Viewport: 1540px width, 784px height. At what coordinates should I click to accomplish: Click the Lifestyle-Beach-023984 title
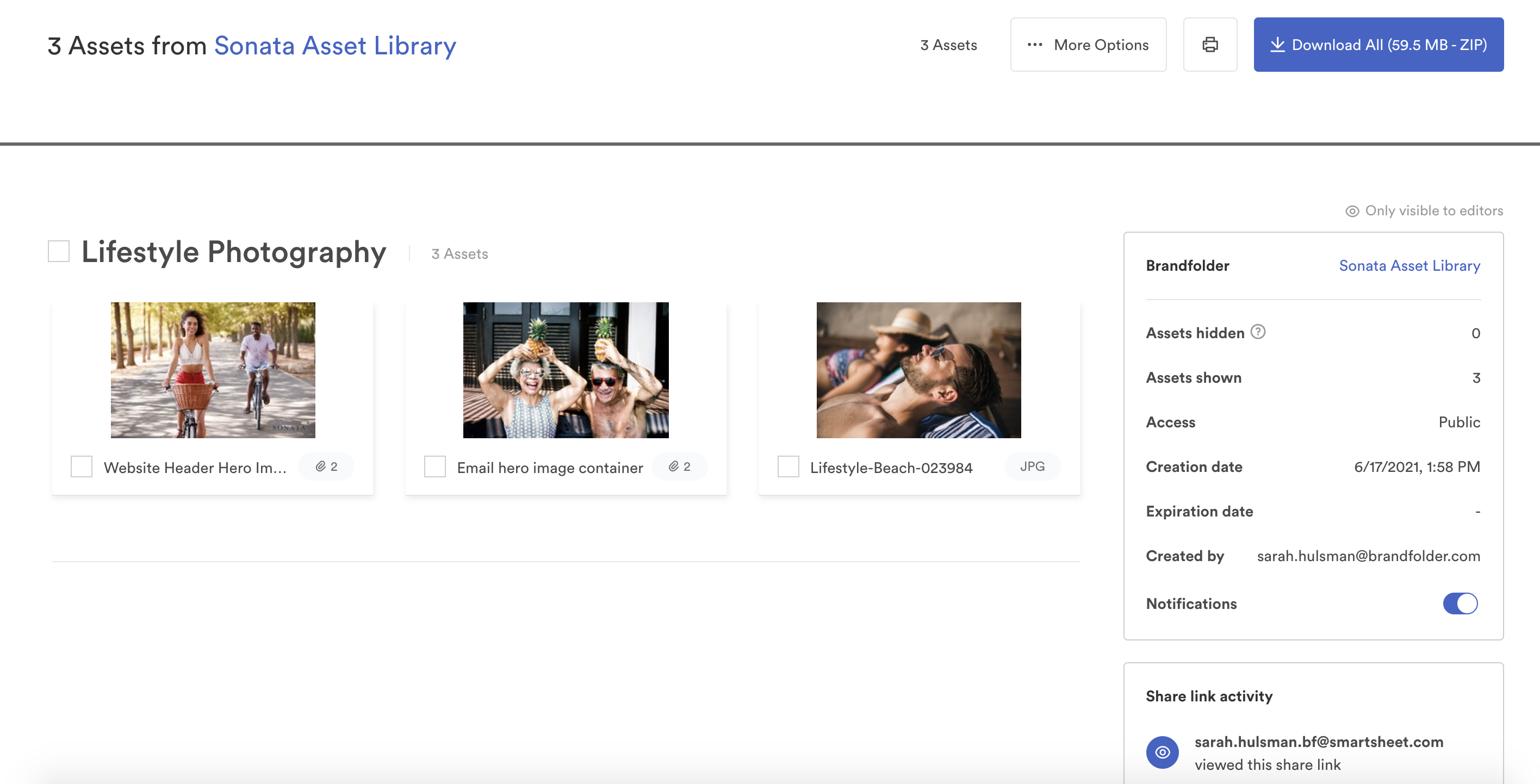(891, 468)
